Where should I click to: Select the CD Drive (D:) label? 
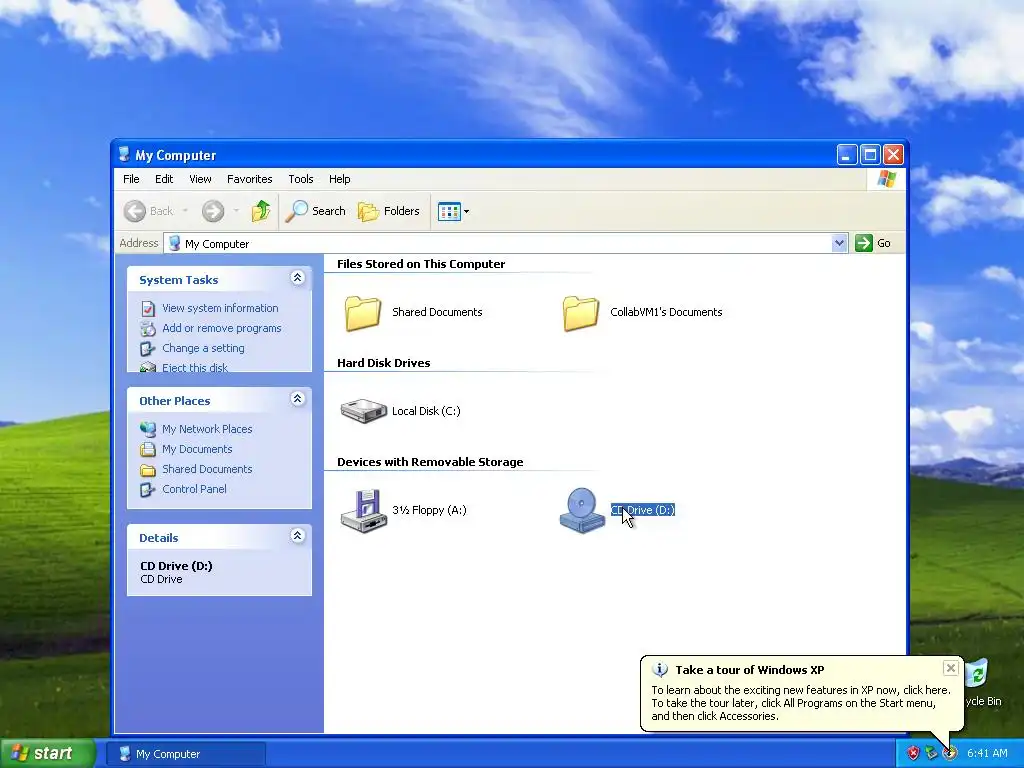(643, 511)
